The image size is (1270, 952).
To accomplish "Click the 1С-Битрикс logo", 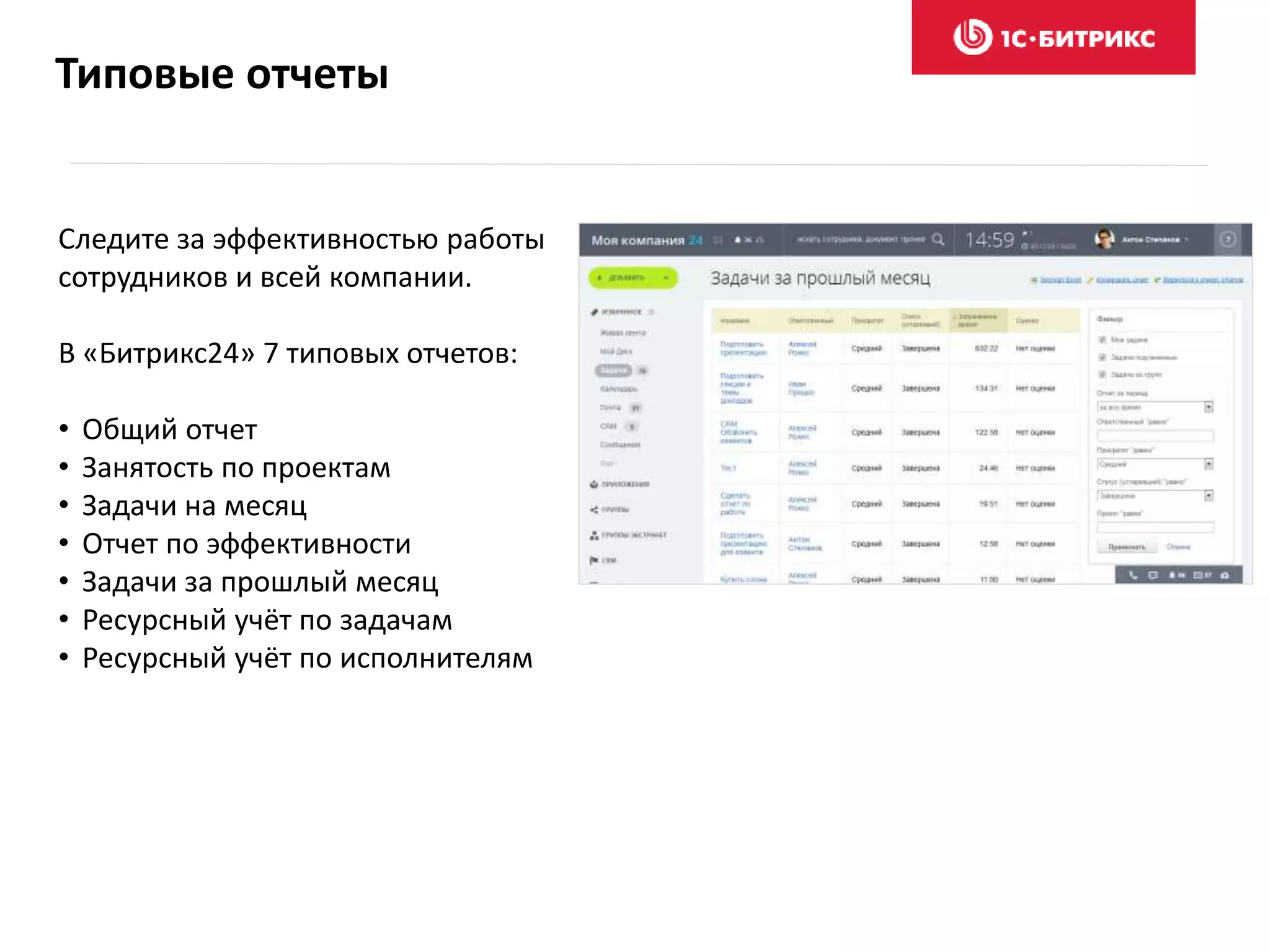I will (1053, 37).
